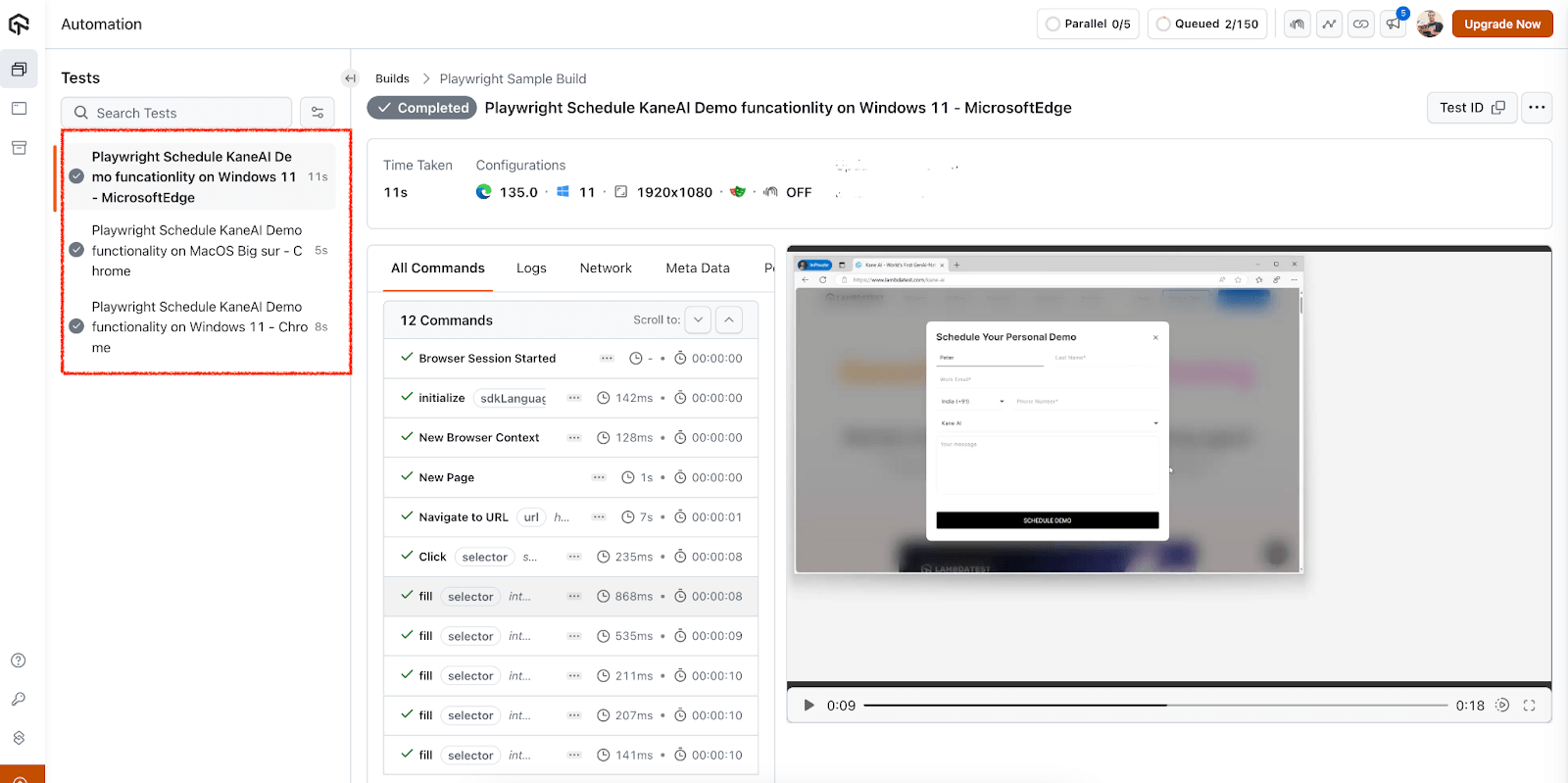The height and width of the screenshot is (783, 1568).
Task: Open options for New Browser Context
Action: 574,438
